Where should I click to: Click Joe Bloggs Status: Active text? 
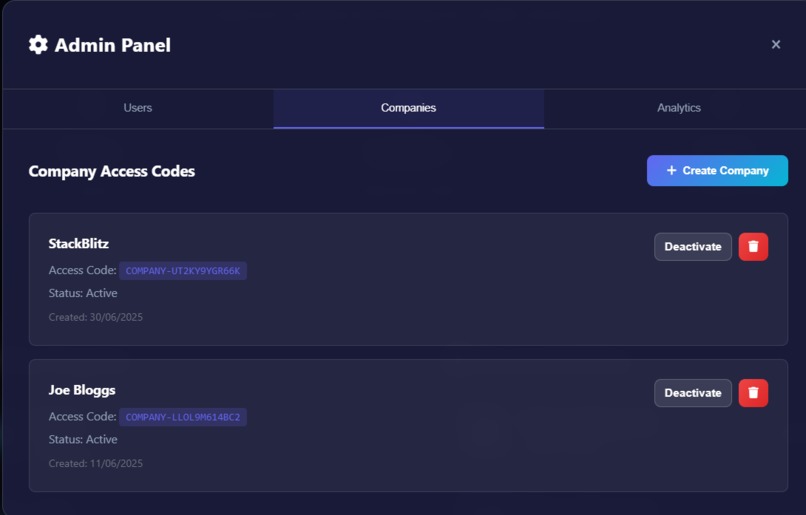[83, 439]
